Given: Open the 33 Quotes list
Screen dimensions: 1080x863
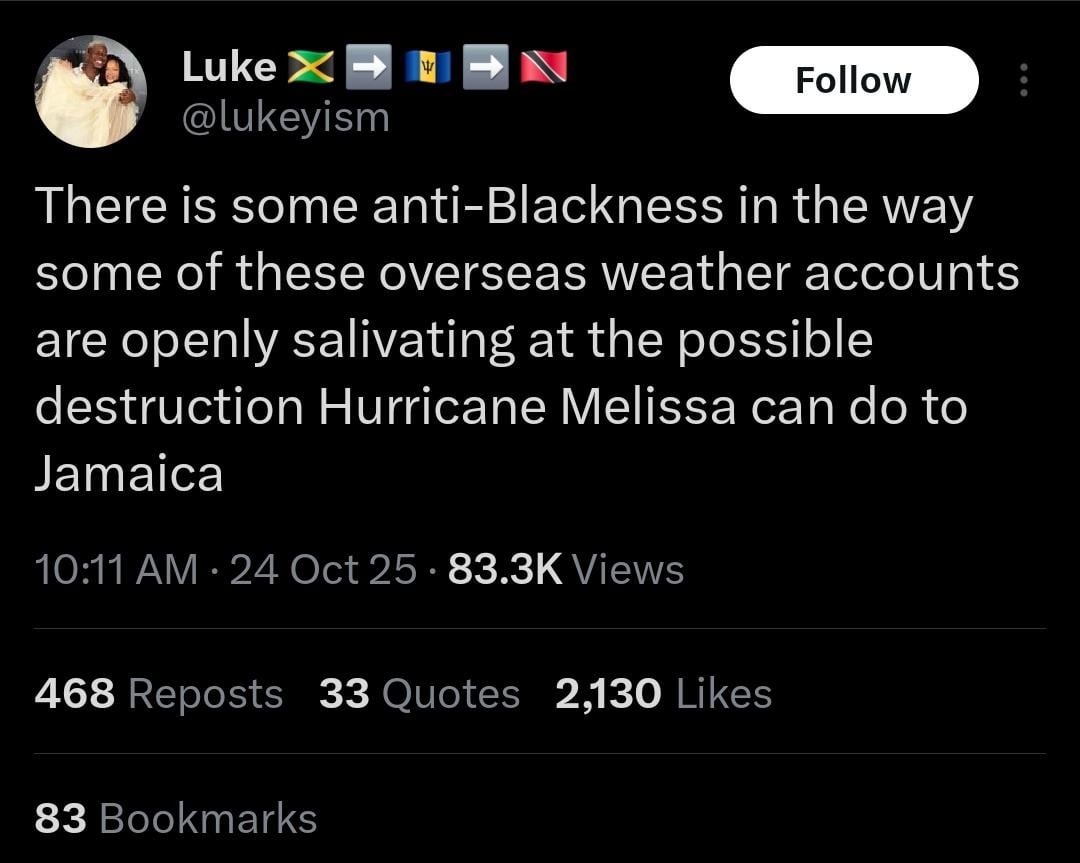Looking at the screenshot, I should click(419, 693).
